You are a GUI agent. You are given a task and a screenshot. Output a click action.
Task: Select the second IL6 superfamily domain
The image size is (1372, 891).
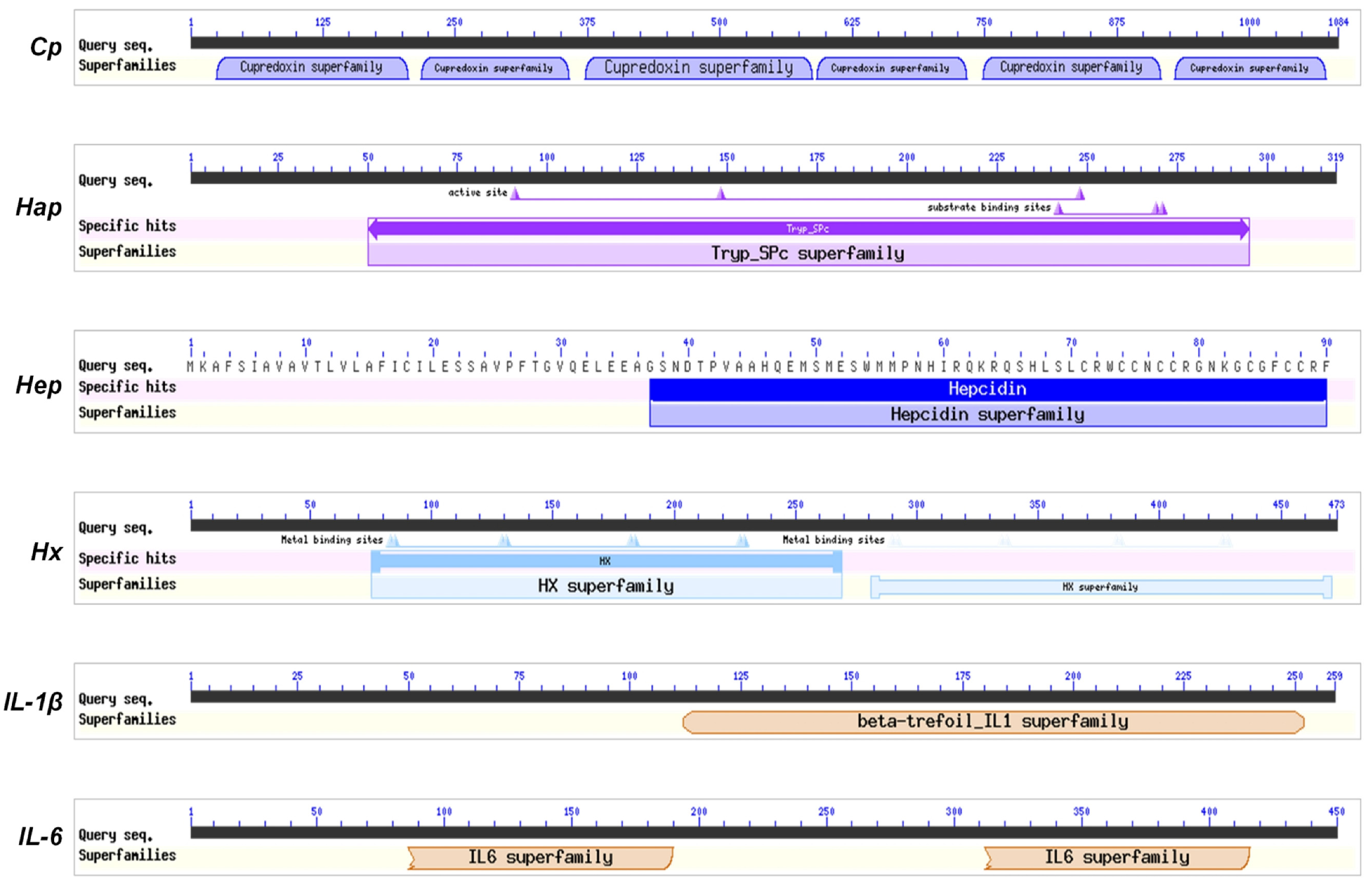click(1117, 858)
